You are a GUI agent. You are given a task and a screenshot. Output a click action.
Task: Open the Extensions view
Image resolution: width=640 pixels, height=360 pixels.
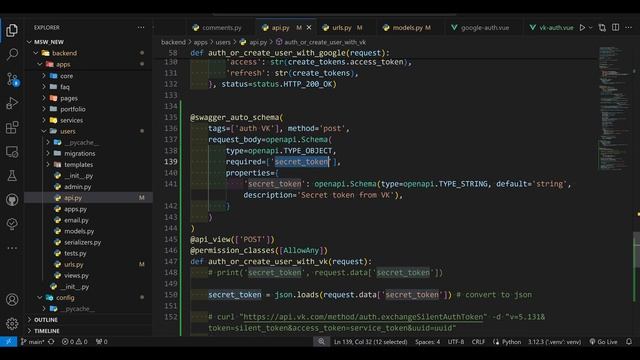click(12, 127)
